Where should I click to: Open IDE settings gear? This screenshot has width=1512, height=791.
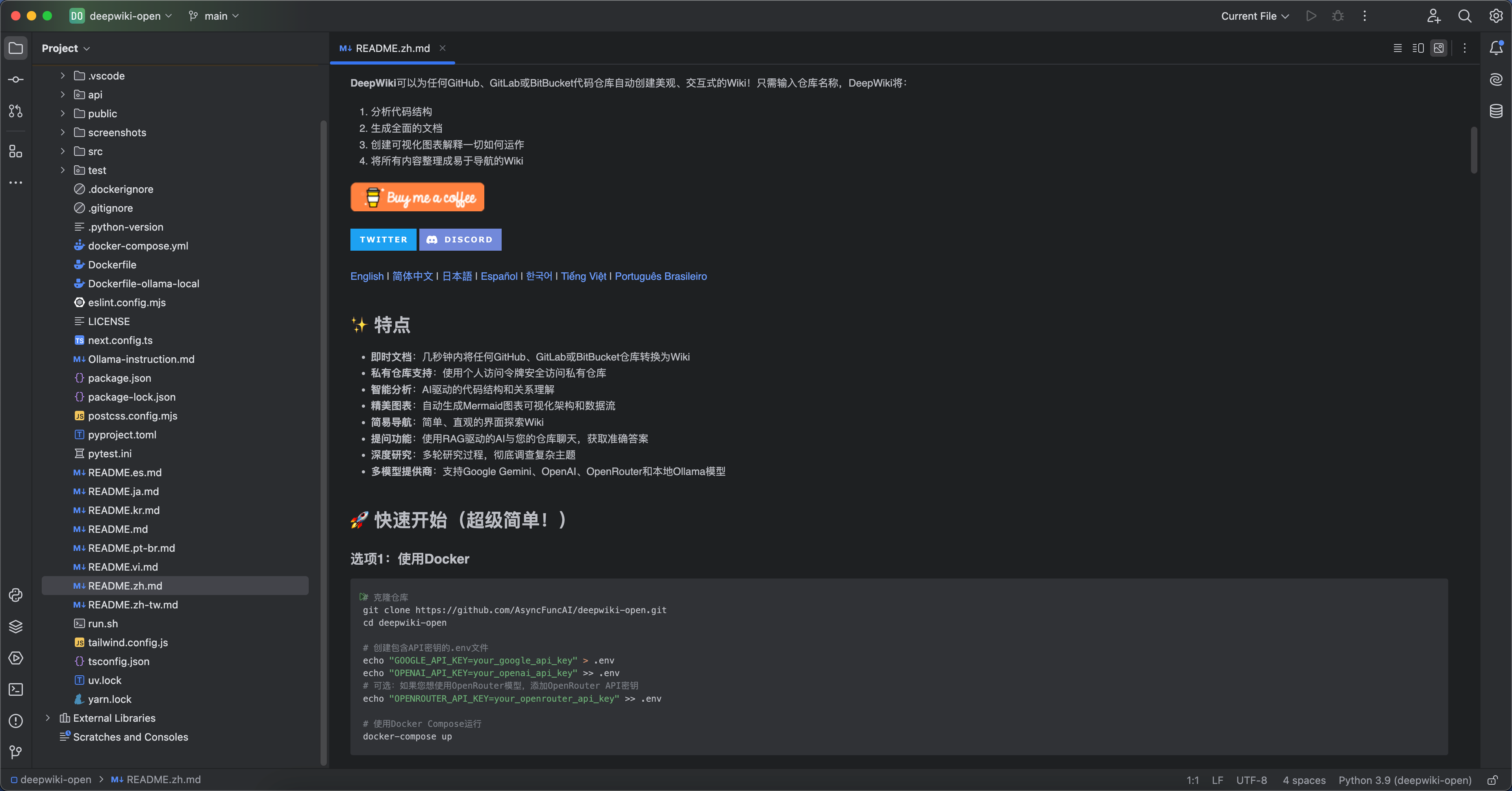(x=1495, y=16)
